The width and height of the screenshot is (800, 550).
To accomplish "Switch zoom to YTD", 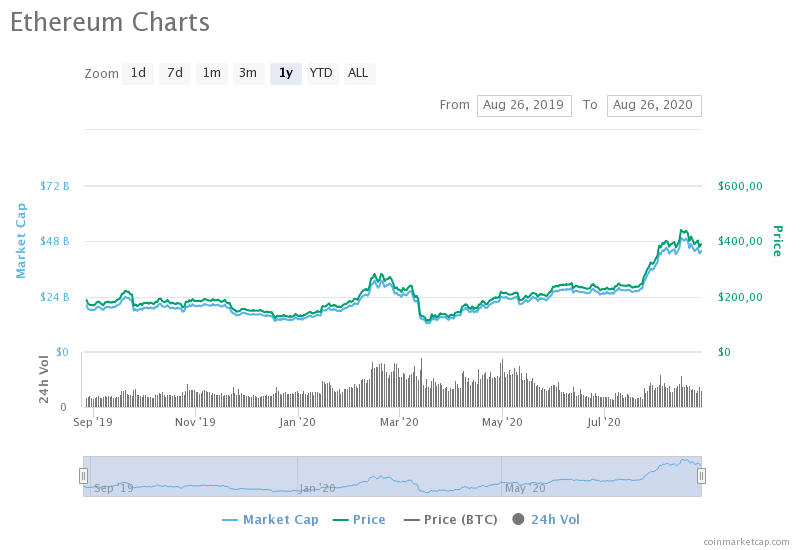I will point(322,73).
